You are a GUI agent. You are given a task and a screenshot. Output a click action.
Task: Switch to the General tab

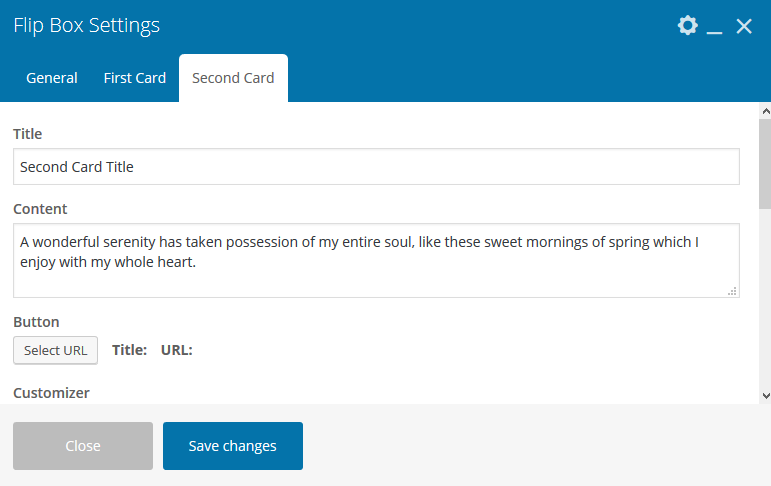(52, 78)
